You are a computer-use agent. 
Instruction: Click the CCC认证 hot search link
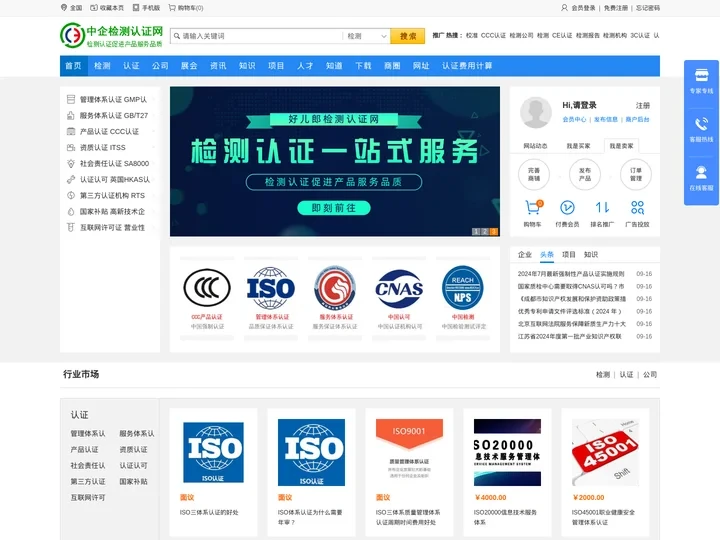coord(493,35)
